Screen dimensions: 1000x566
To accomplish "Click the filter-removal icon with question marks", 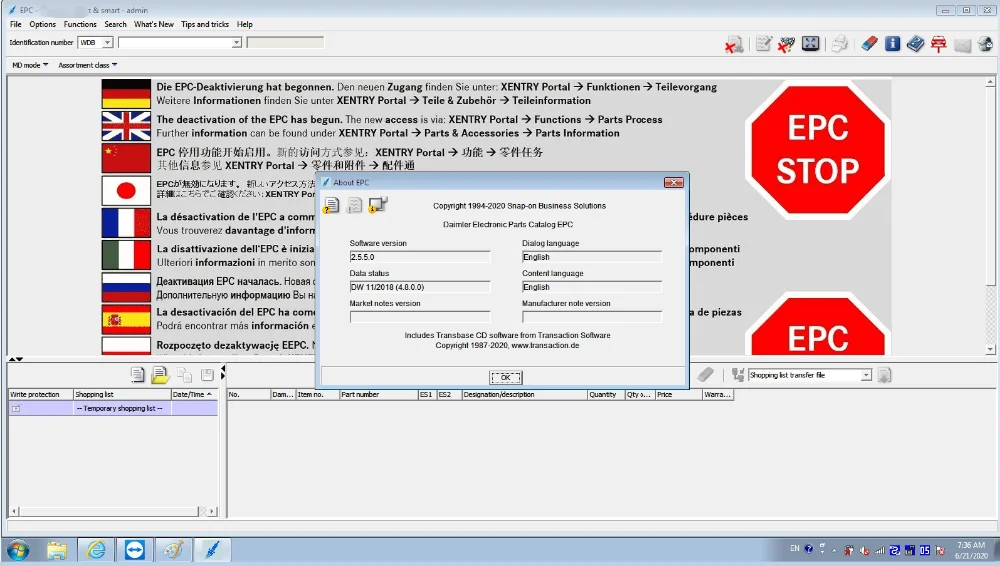I will click(x=787, y=43).
